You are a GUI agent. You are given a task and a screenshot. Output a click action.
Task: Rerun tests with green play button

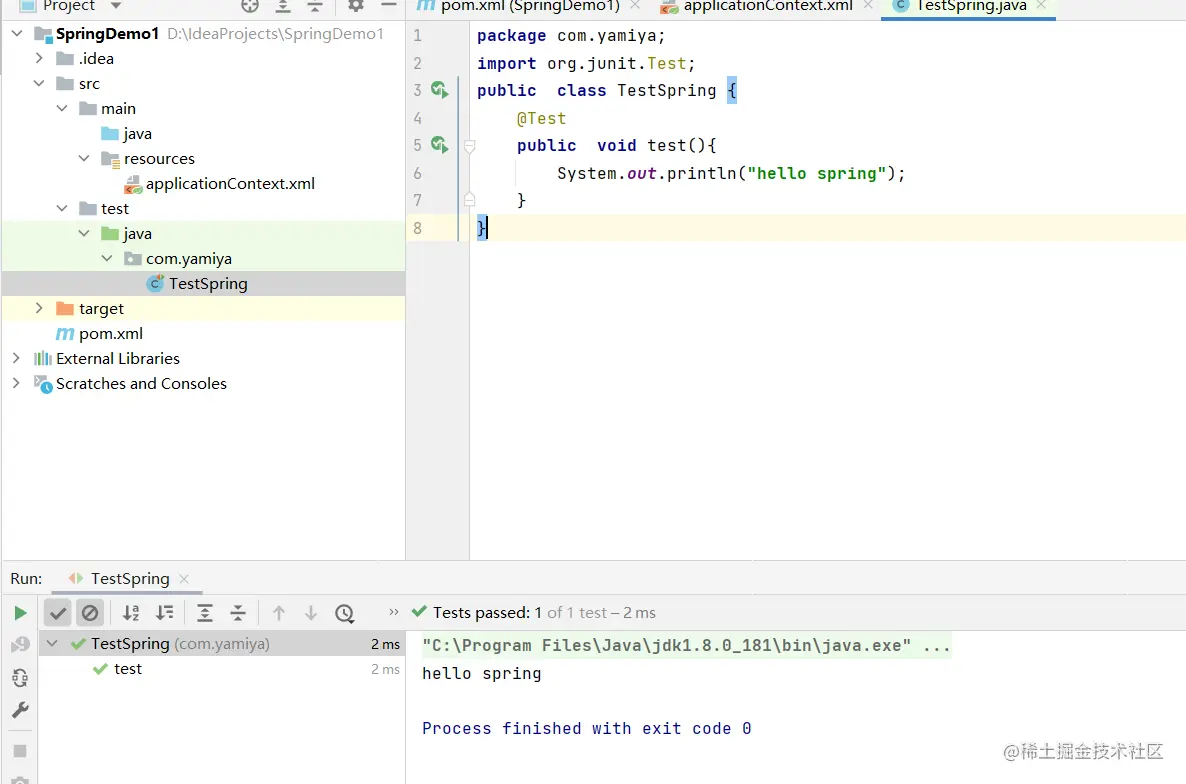[x=20, y=613]
